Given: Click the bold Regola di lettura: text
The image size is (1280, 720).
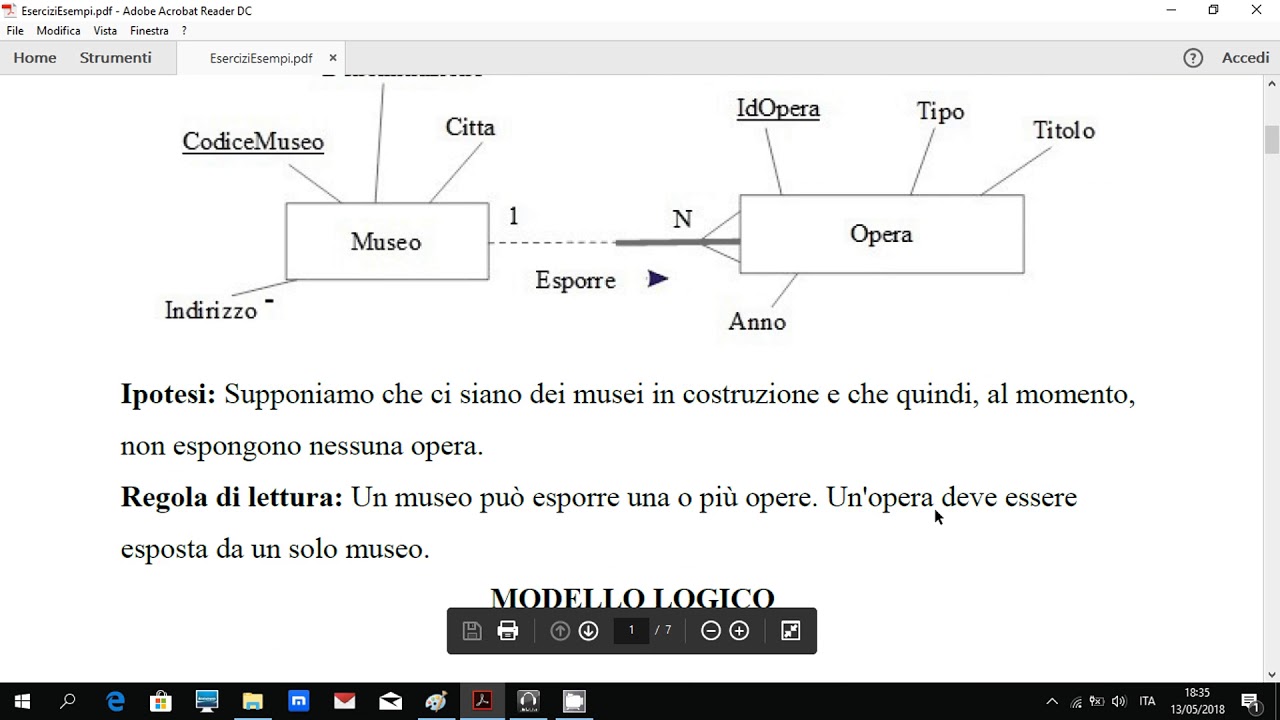Looking at the screenshot, I should click(x=232, y=497).
